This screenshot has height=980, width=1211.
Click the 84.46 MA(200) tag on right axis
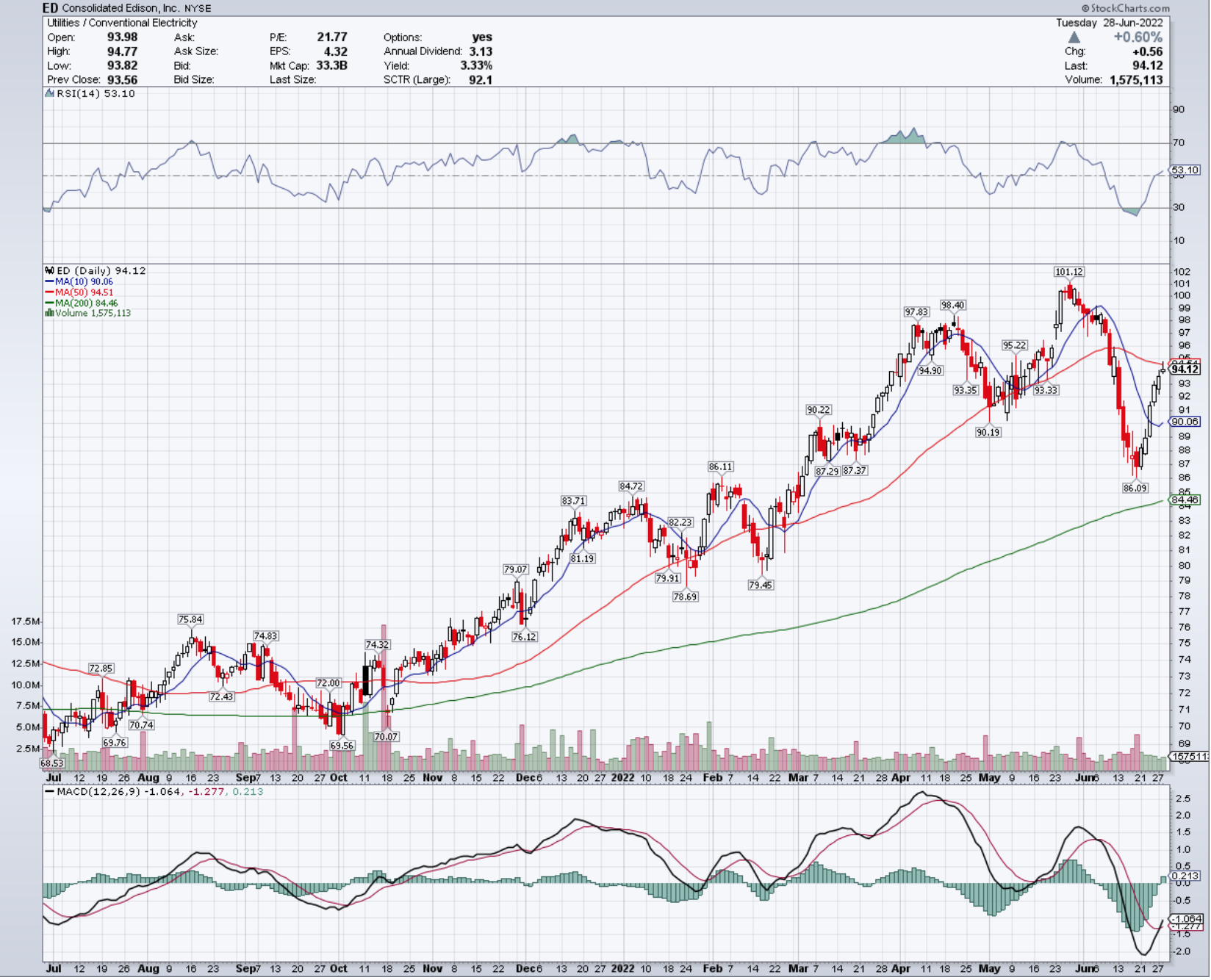click(x=1185, y=500)
